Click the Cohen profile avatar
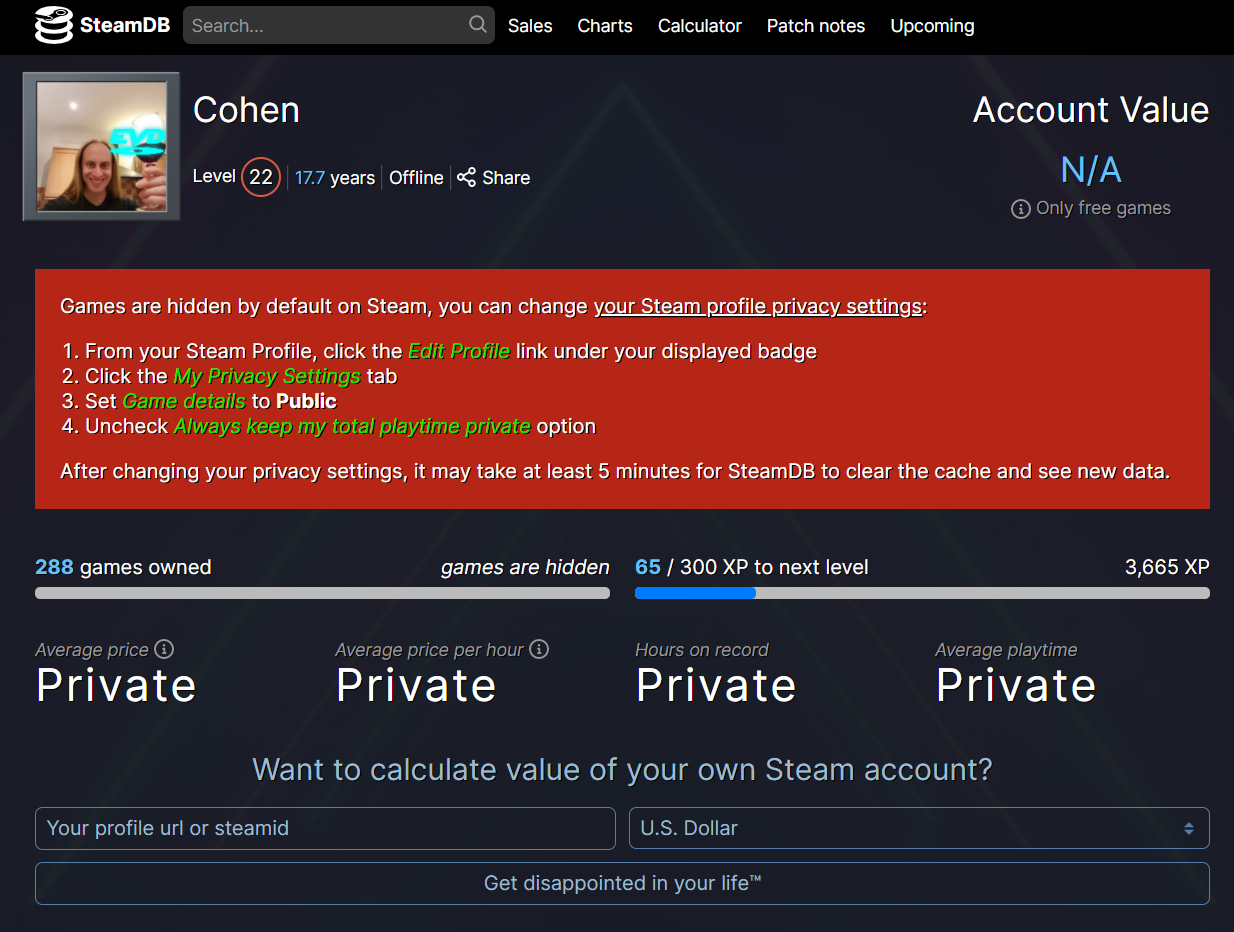Viewport: 1234px width, 932px height. click(x=101, y=146)
